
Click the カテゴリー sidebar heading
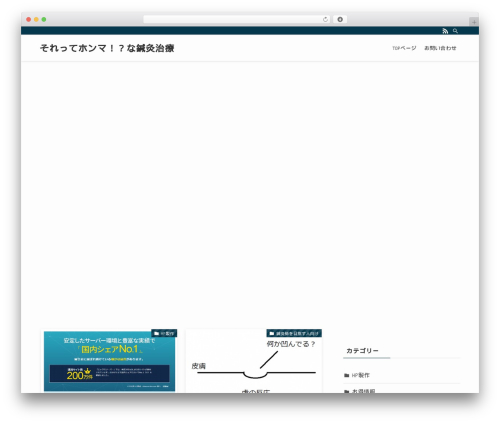pos(362,351)
